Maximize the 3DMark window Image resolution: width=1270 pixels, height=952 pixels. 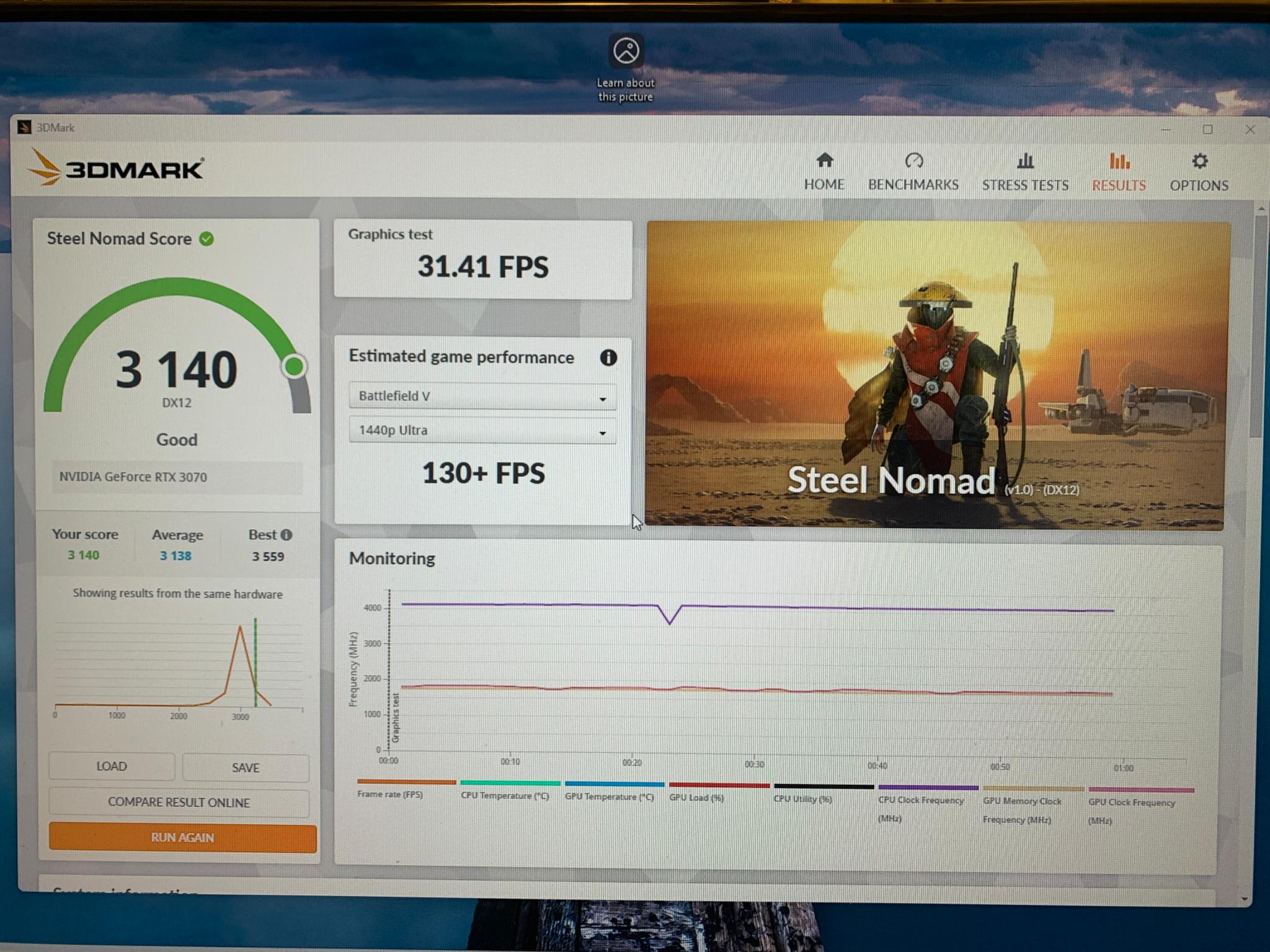(1207, 130)
